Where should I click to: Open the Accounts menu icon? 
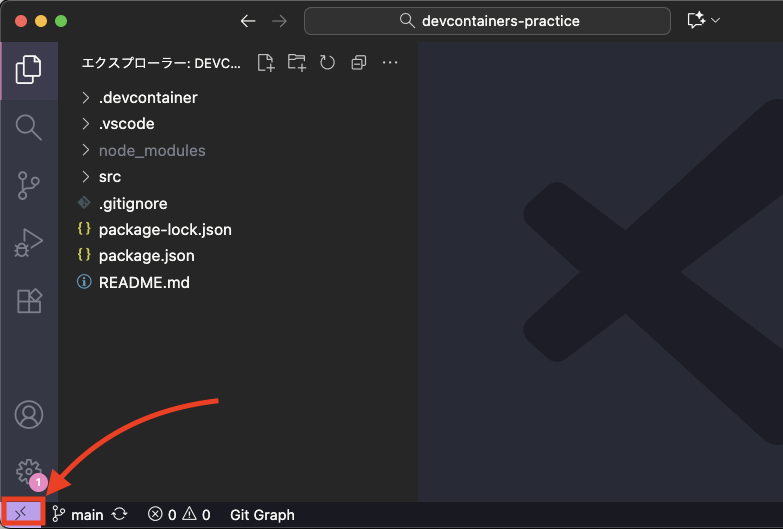pyautogui.click(x=29, y=414)
